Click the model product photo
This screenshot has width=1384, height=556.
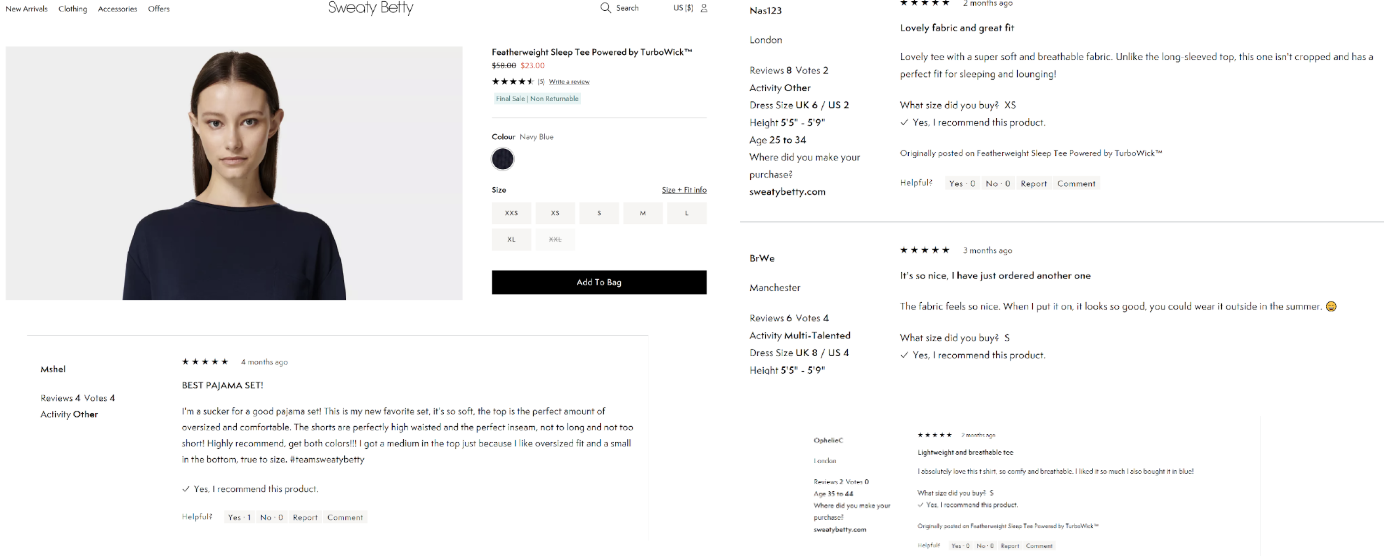pos(234,173)
